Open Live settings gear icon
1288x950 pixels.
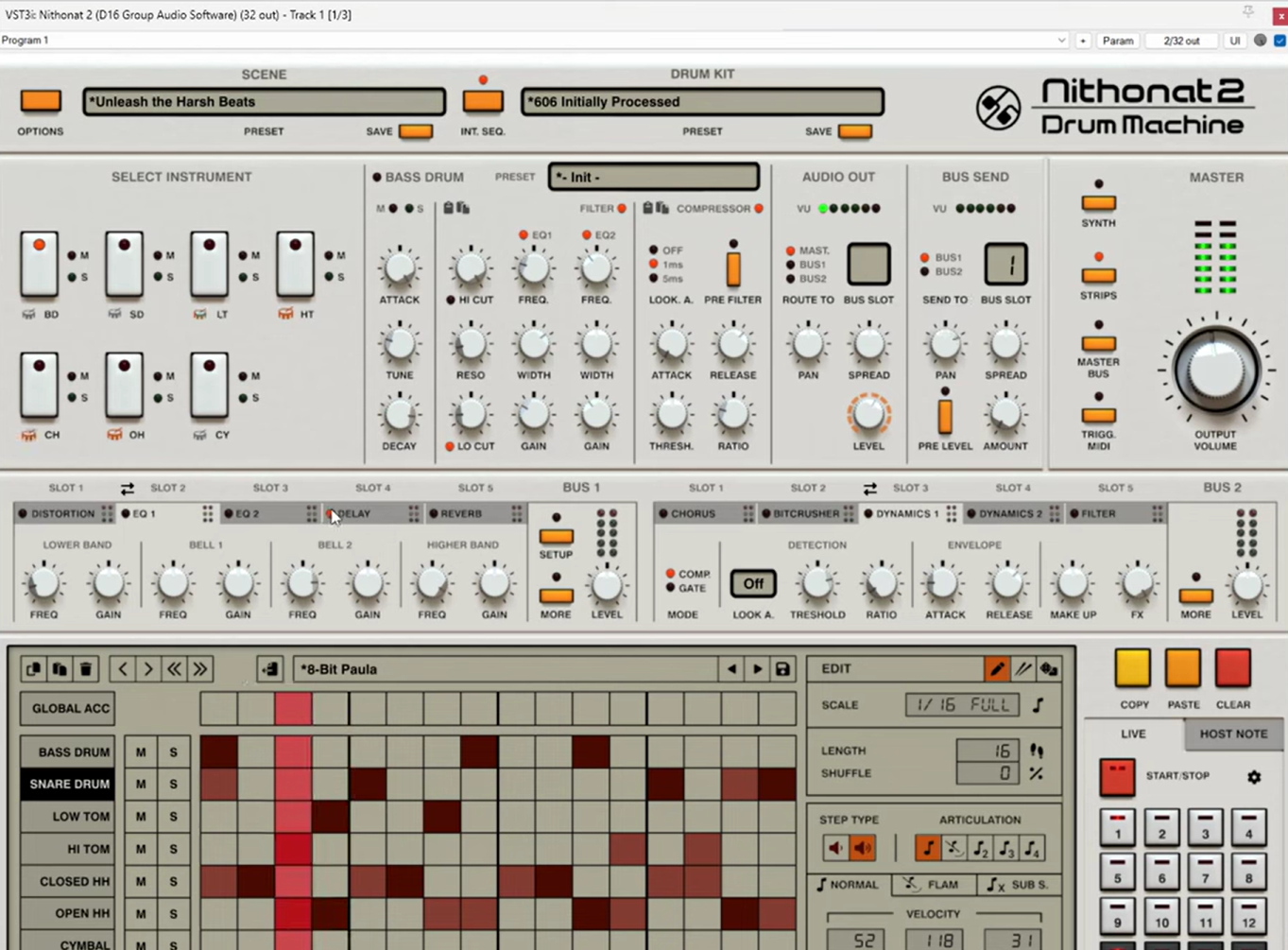pyautogui.click(x=1254, y=777)
